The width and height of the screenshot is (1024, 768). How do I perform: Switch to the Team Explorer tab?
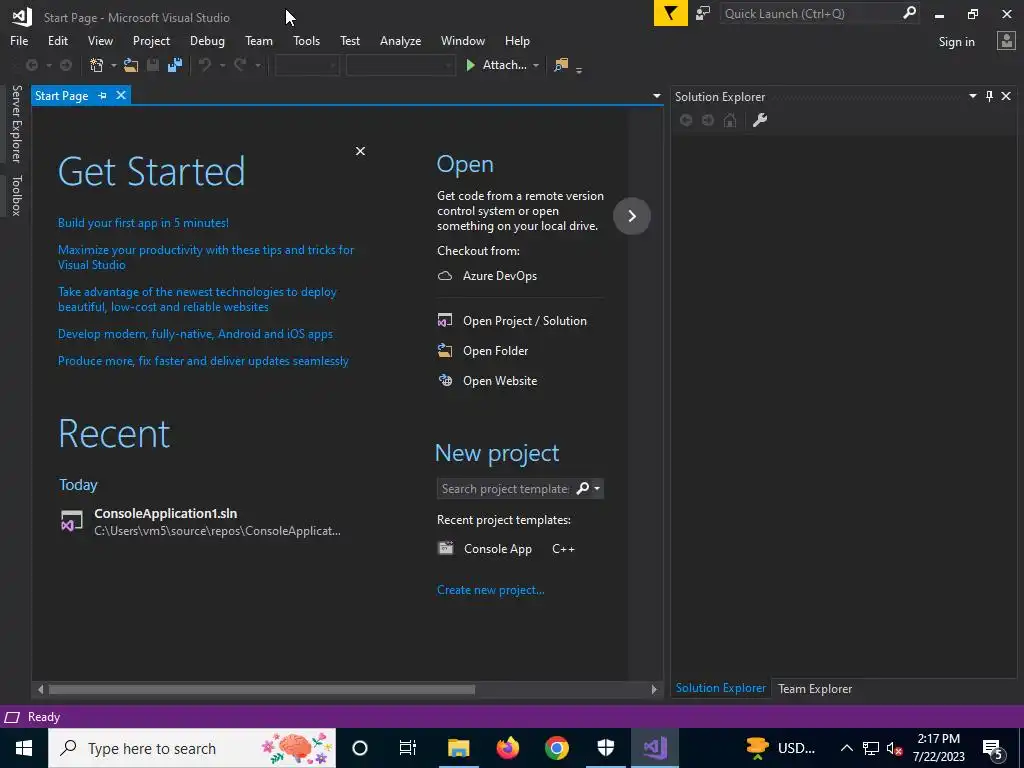click(x=814, y=688)
